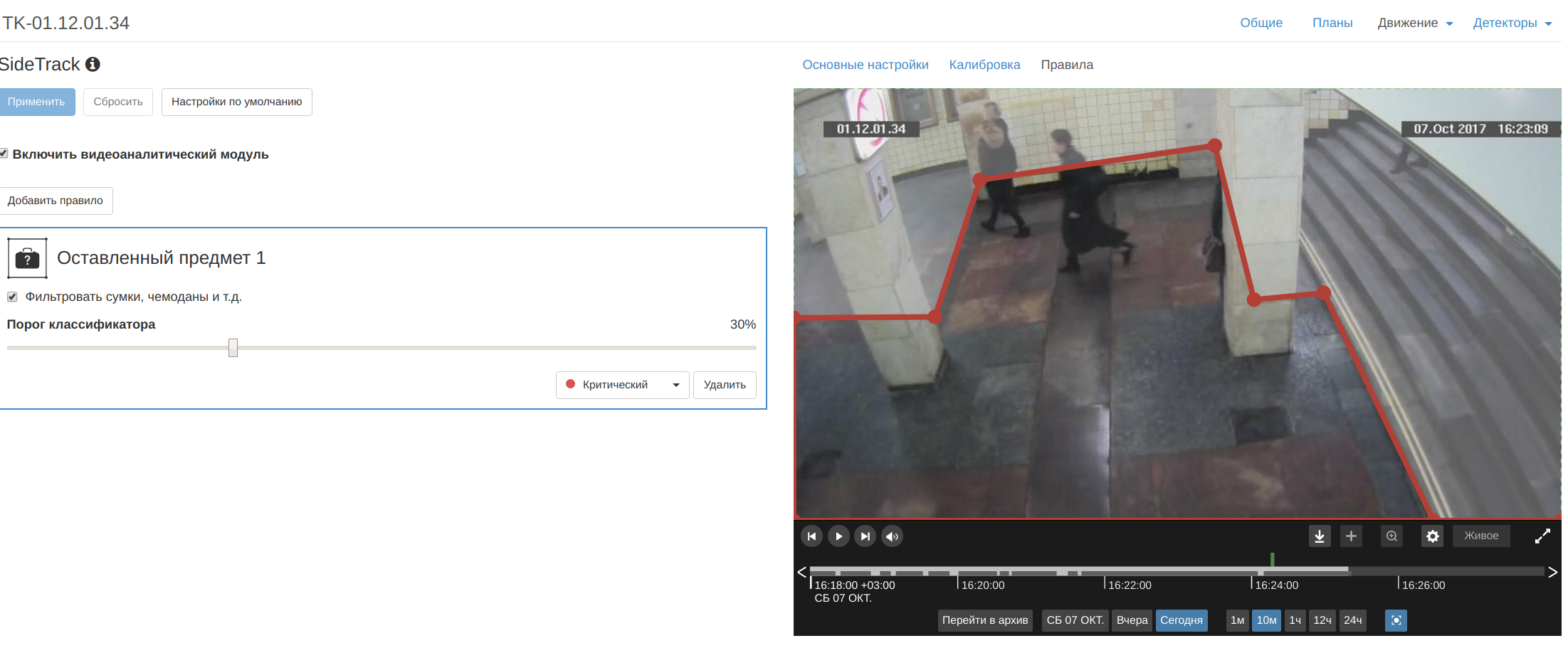The image size is (1568, 648).
Task: Open the Детекторы dropdown menu
Action: coord(1512,23)
